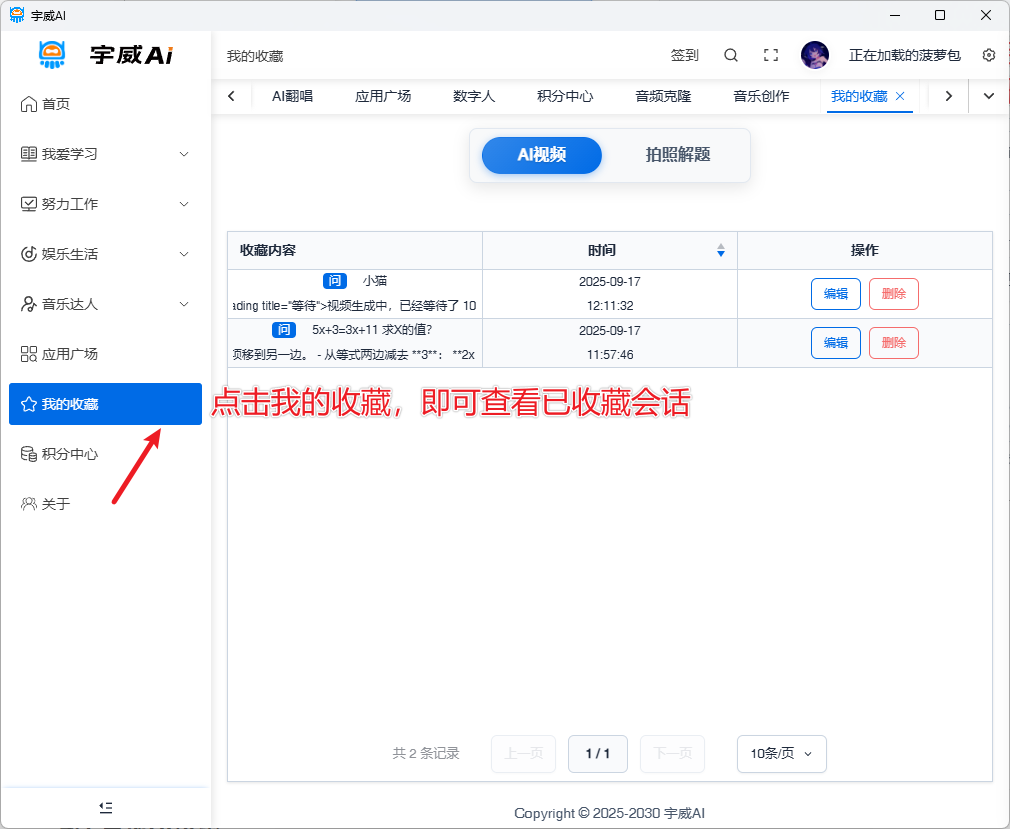Select the 音乐创作 tab
Image resolution: width=1010 pixels, height=829 pixels.
(761, 96)
